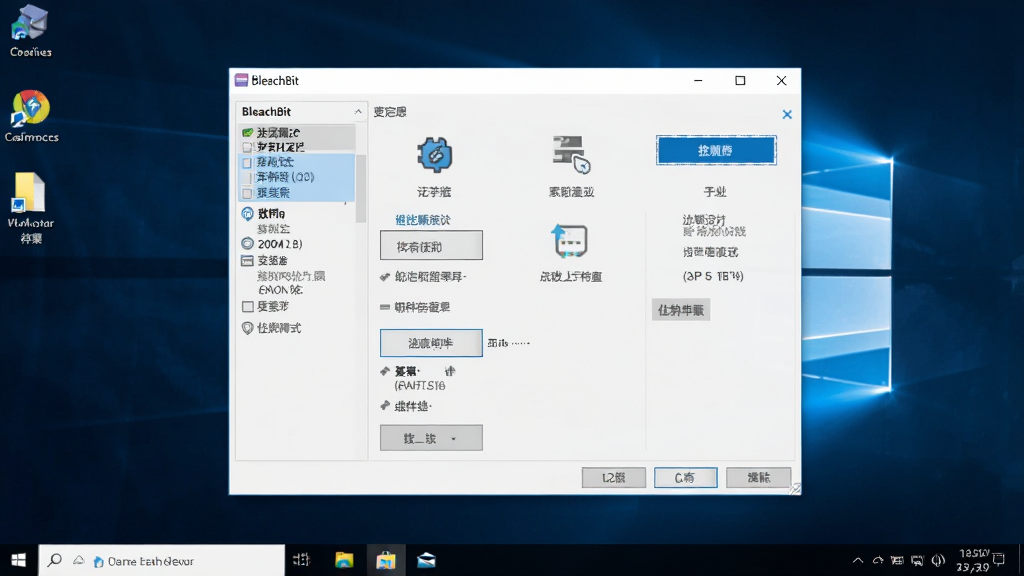Click checkmark icon above the dash row
The height and width of the screenshot is (576, 1024).
[385, 277]
